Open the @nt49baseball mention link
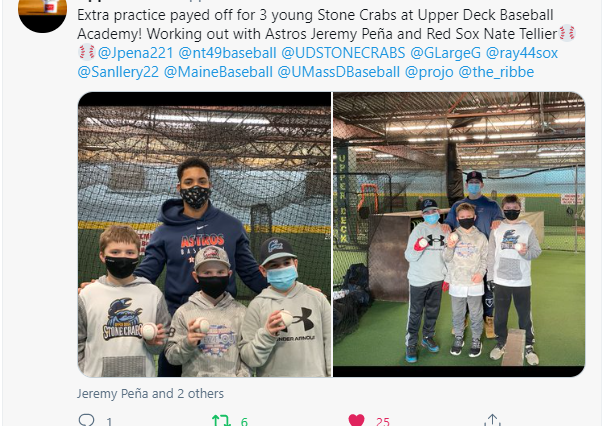This screenshot has width=604, height=426. click(227, 53)
